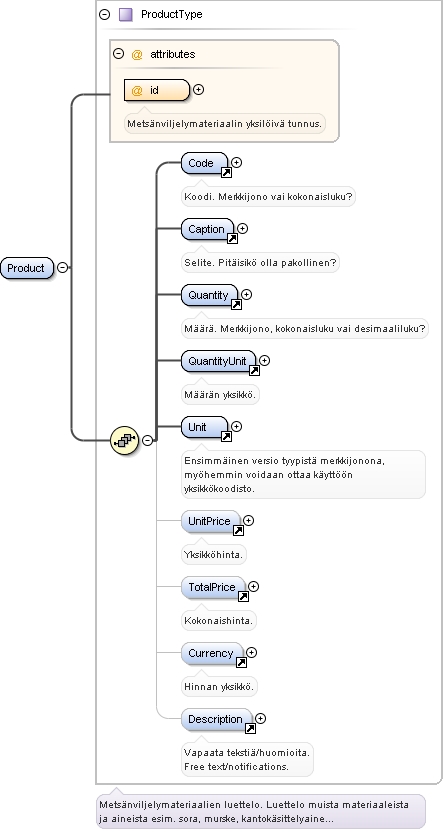Select the id attribute box

click(x=156, y=90)
